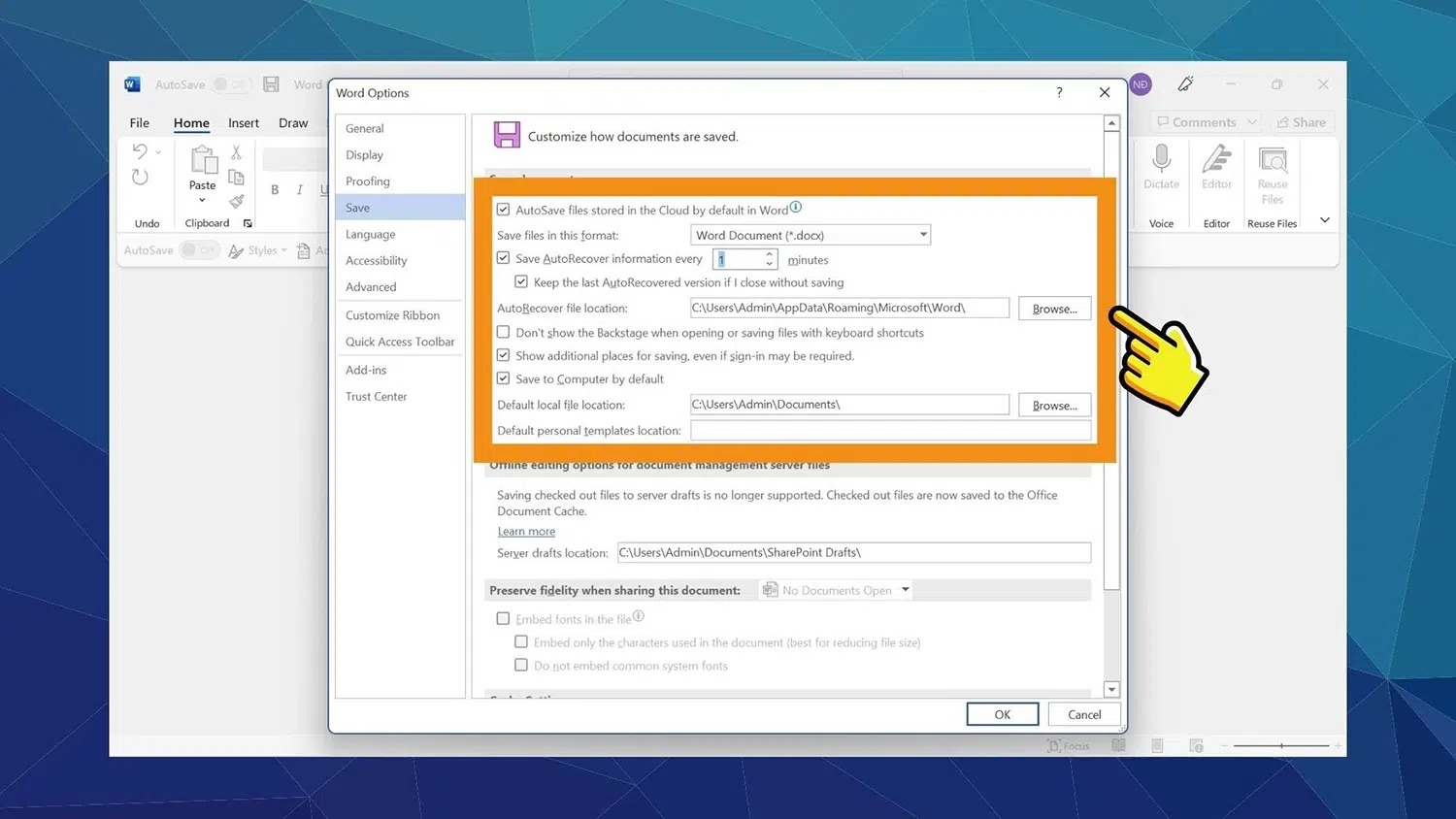The width and height of the screenshot is (1456, 819).
Task: Open the Styles dropdown in quick toolbar
Action: click(283, 250)
